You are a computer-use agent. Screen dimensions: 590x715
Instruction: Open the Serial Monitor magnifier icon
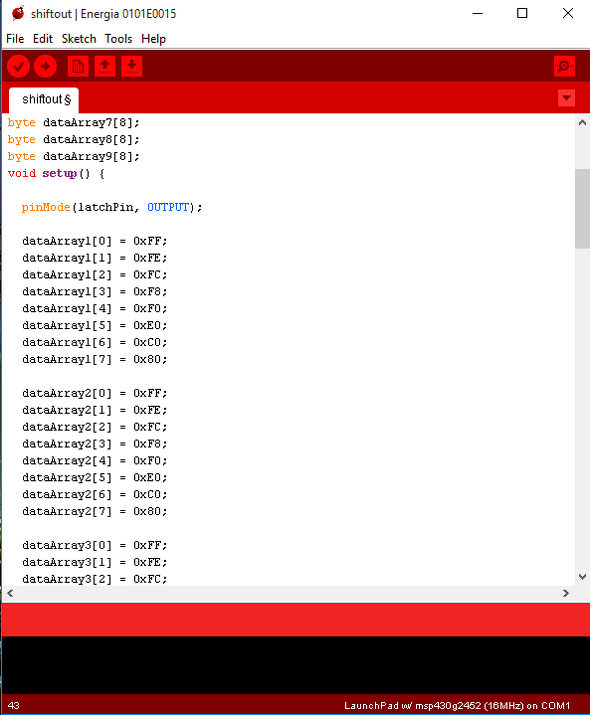(x=564, y=67)
